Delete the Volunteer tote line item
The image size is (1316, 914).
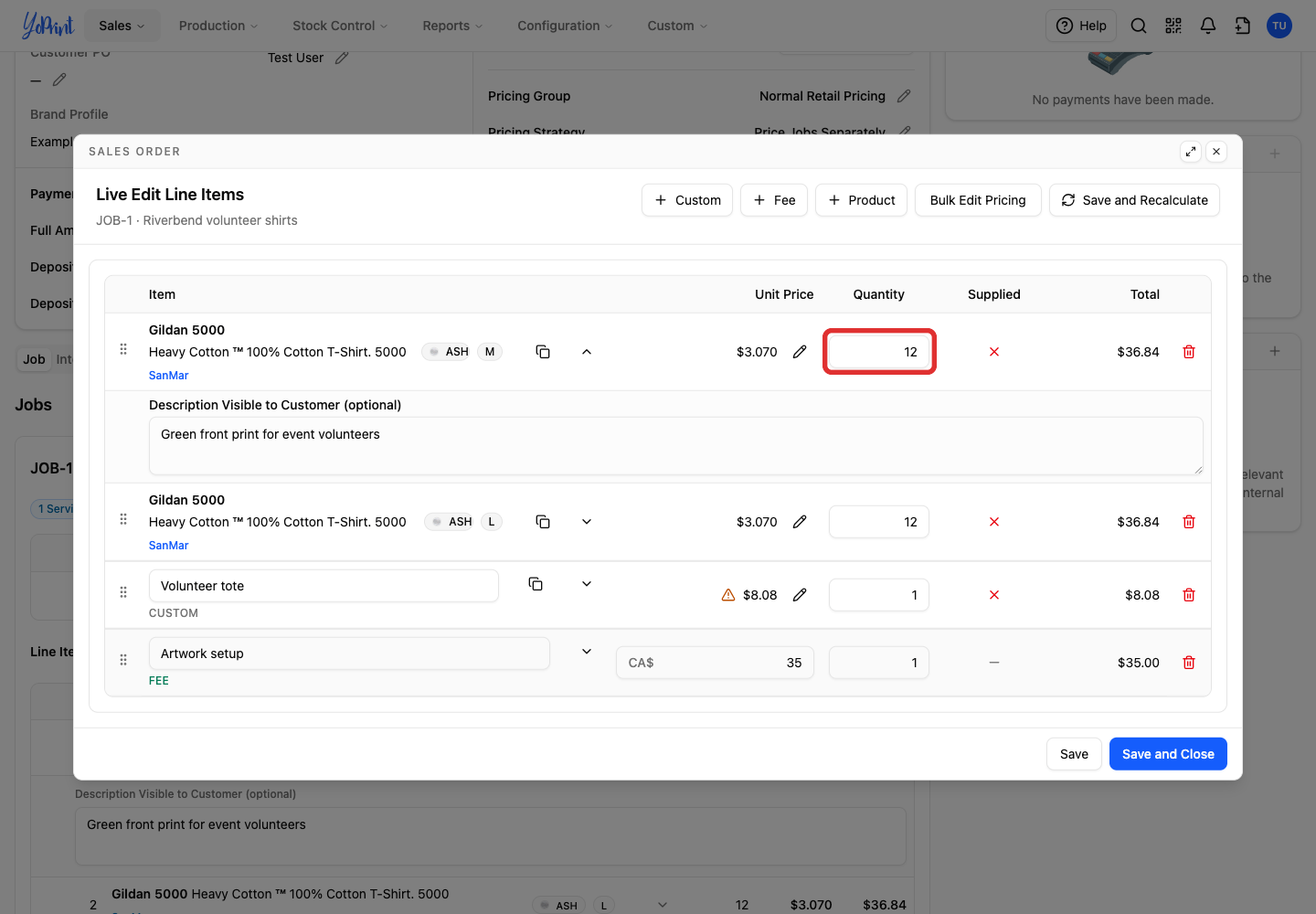pyautogui.click(x=1189, y=595)
